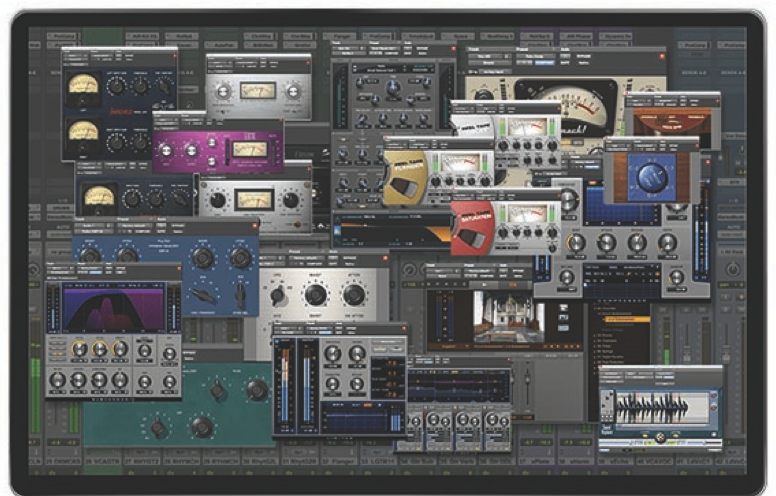This screenshot has height=496, width=776.
Task: Click upper channel input gain knob on Fairchild 670
Action: tap(117, 87)
